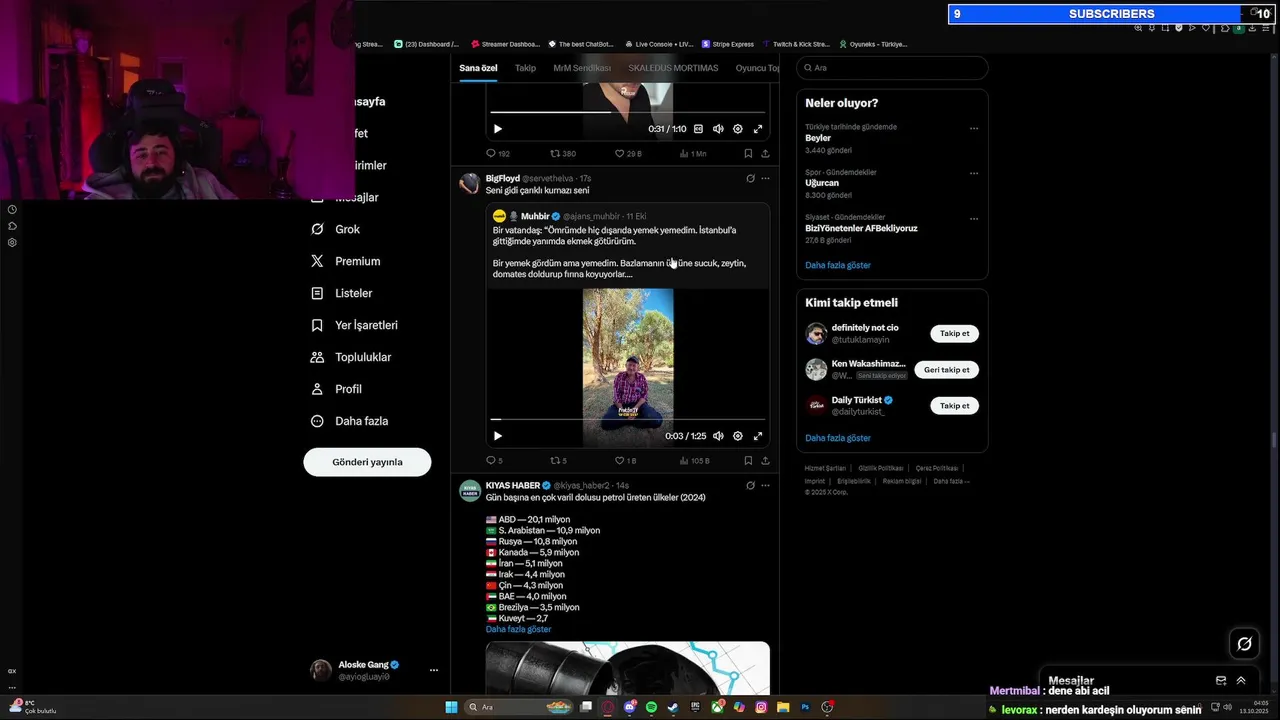Open Daha fazla in the left navigation
Viewport: 1280px width, 720px height.
click(x=349, y=421)
